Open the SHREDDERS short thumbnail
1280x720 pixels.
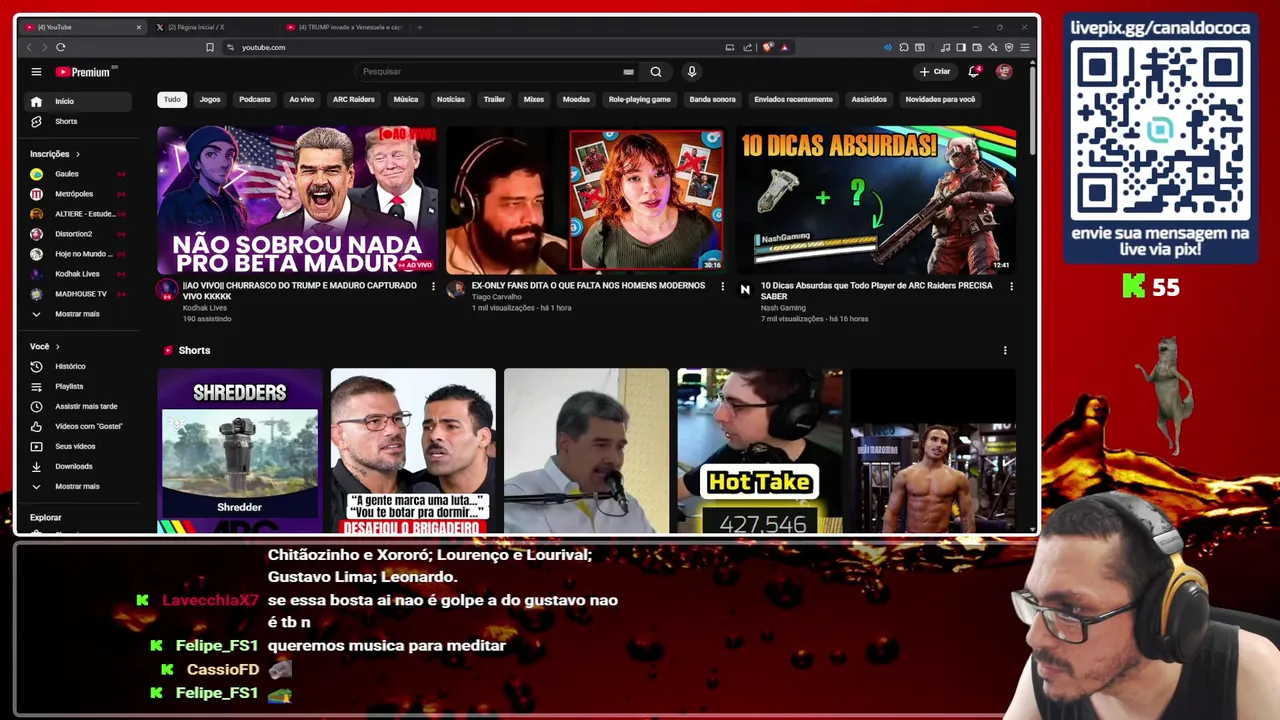tap(240, 451)
